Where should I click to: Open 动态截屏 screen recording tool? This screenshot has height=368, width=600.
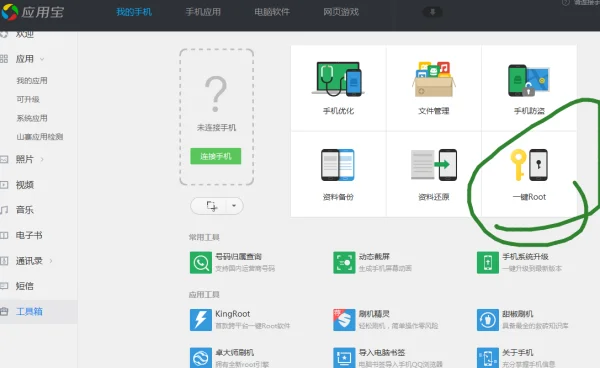[372, 262]
